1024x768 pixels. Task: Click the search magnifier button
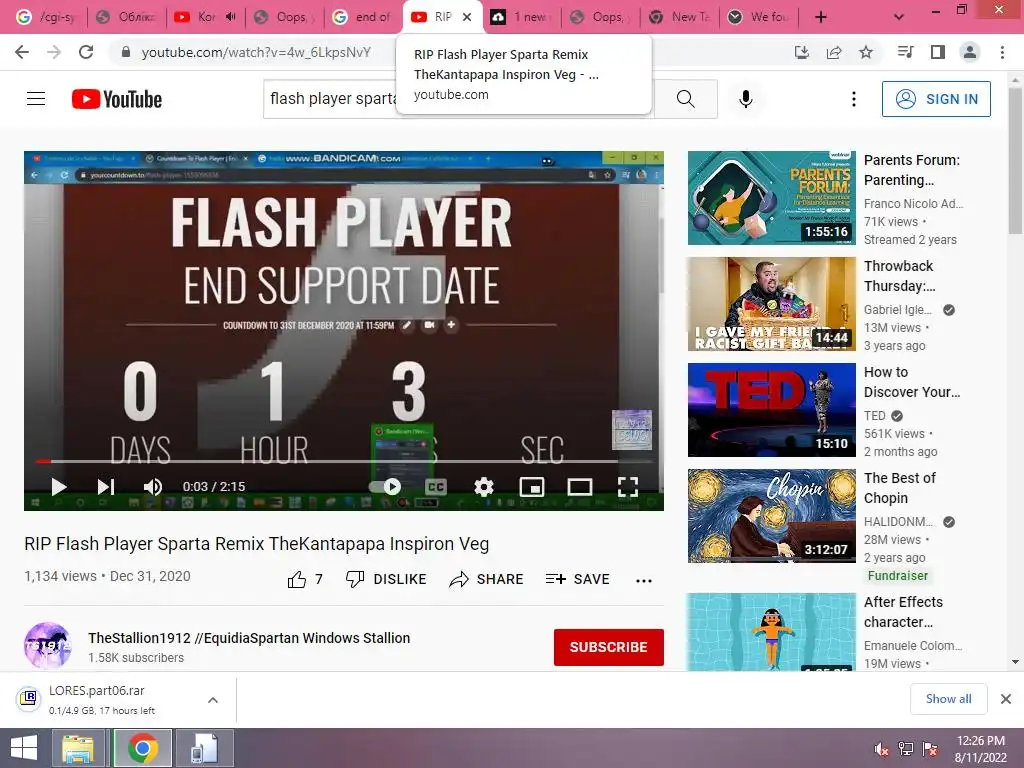(685, 99)
